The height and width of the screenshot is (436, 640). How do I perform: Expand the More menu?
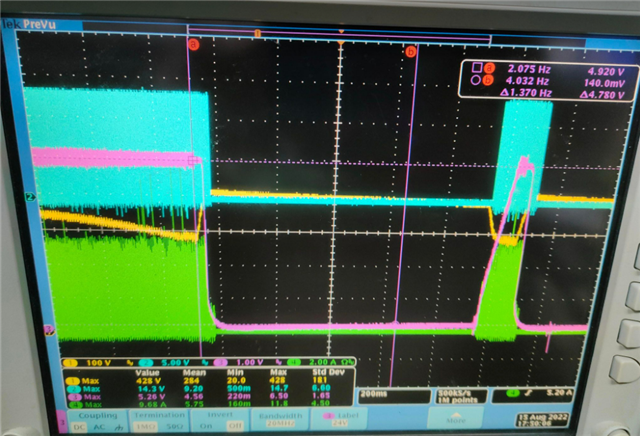(x=456, y=416)
